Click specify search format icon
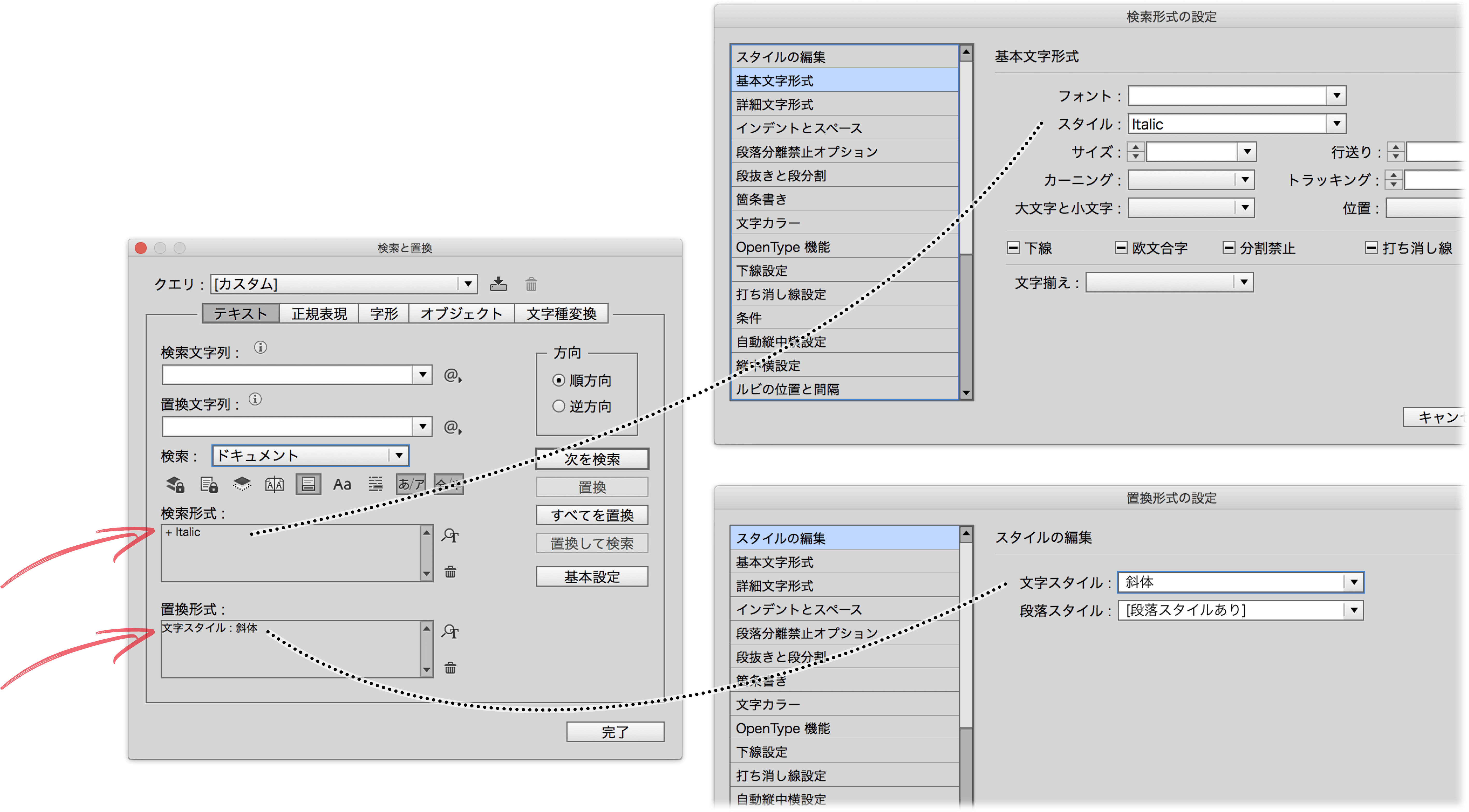Screen dimensions: 1469x812 tap(450, 536)
